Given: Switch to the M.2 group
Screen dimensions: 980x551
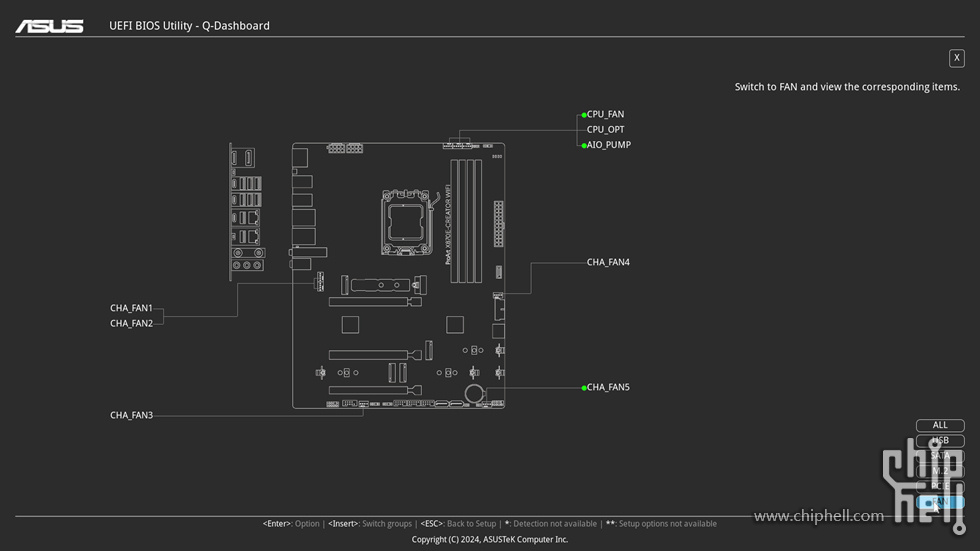Looking at the screenshot, I should [940, 471].
